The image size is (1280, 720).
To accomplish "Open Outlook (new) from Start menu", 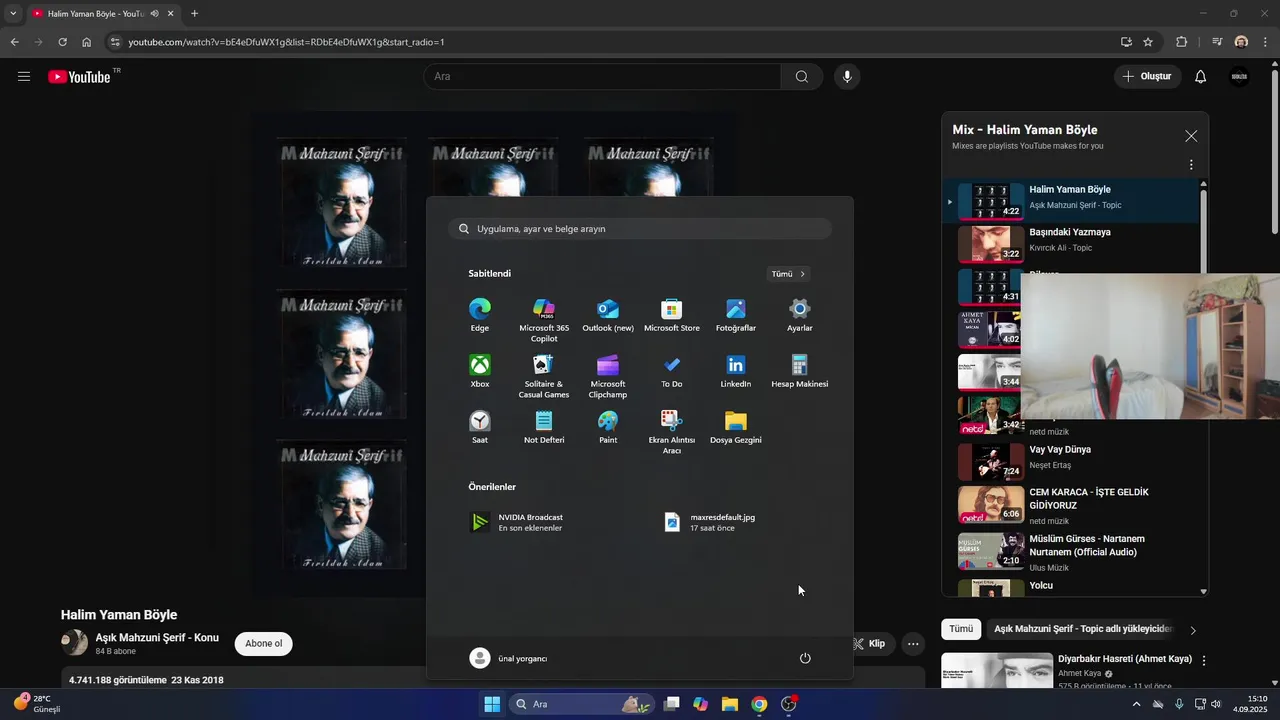I will (x=608, y=315).
